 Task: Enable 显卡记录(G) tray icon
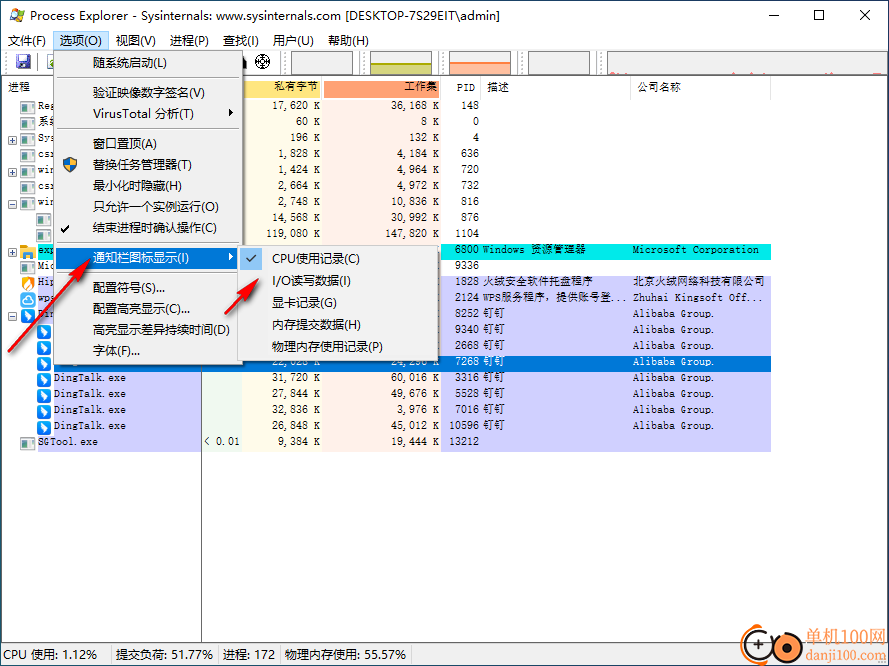pos(338,303)
